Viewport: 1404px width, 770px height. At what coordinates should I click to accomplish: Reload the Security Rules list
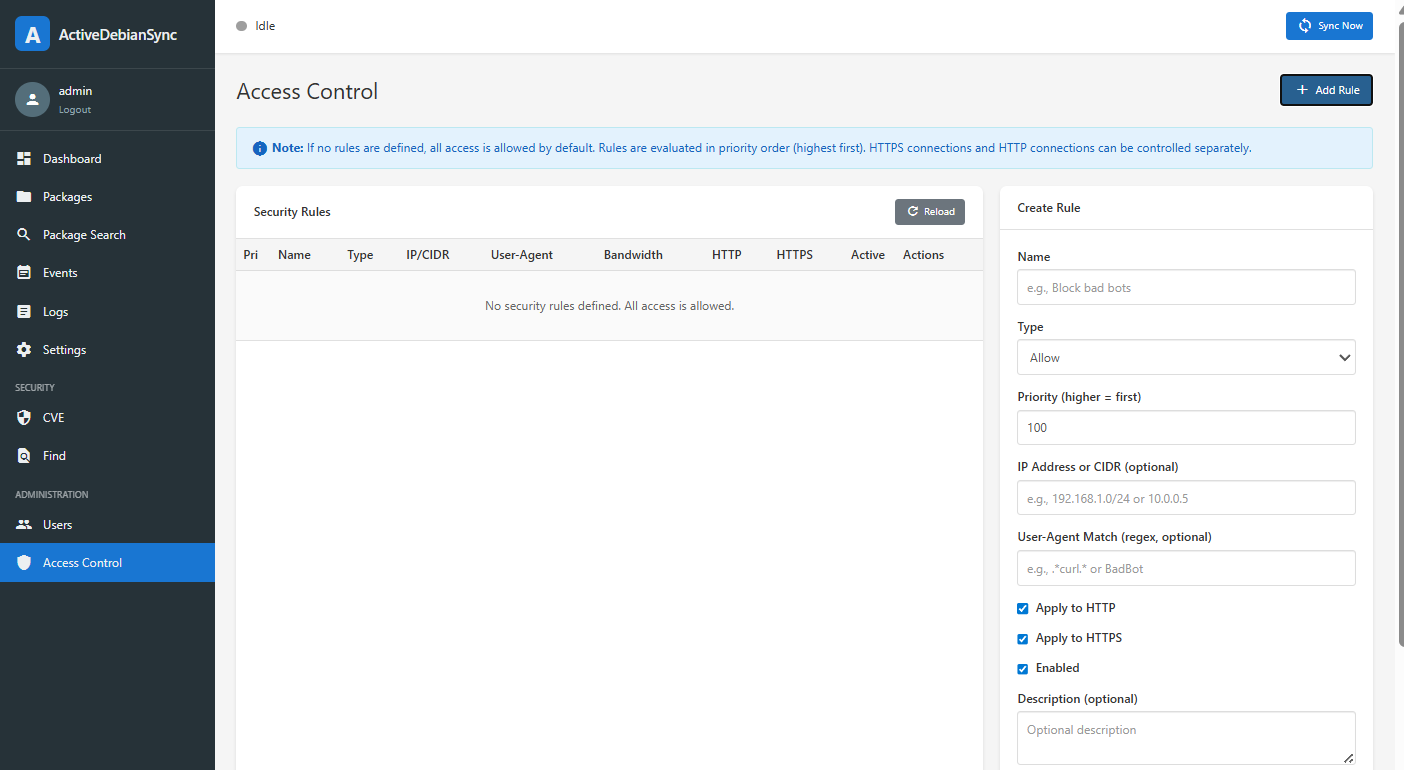[929, 212]
